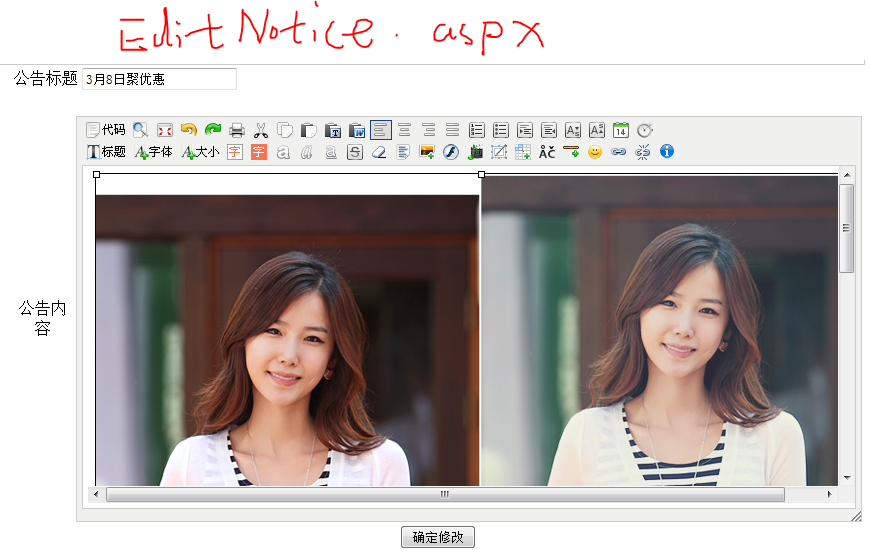
Task: Insert current date with calendar icon
Action: pos(621,130)
